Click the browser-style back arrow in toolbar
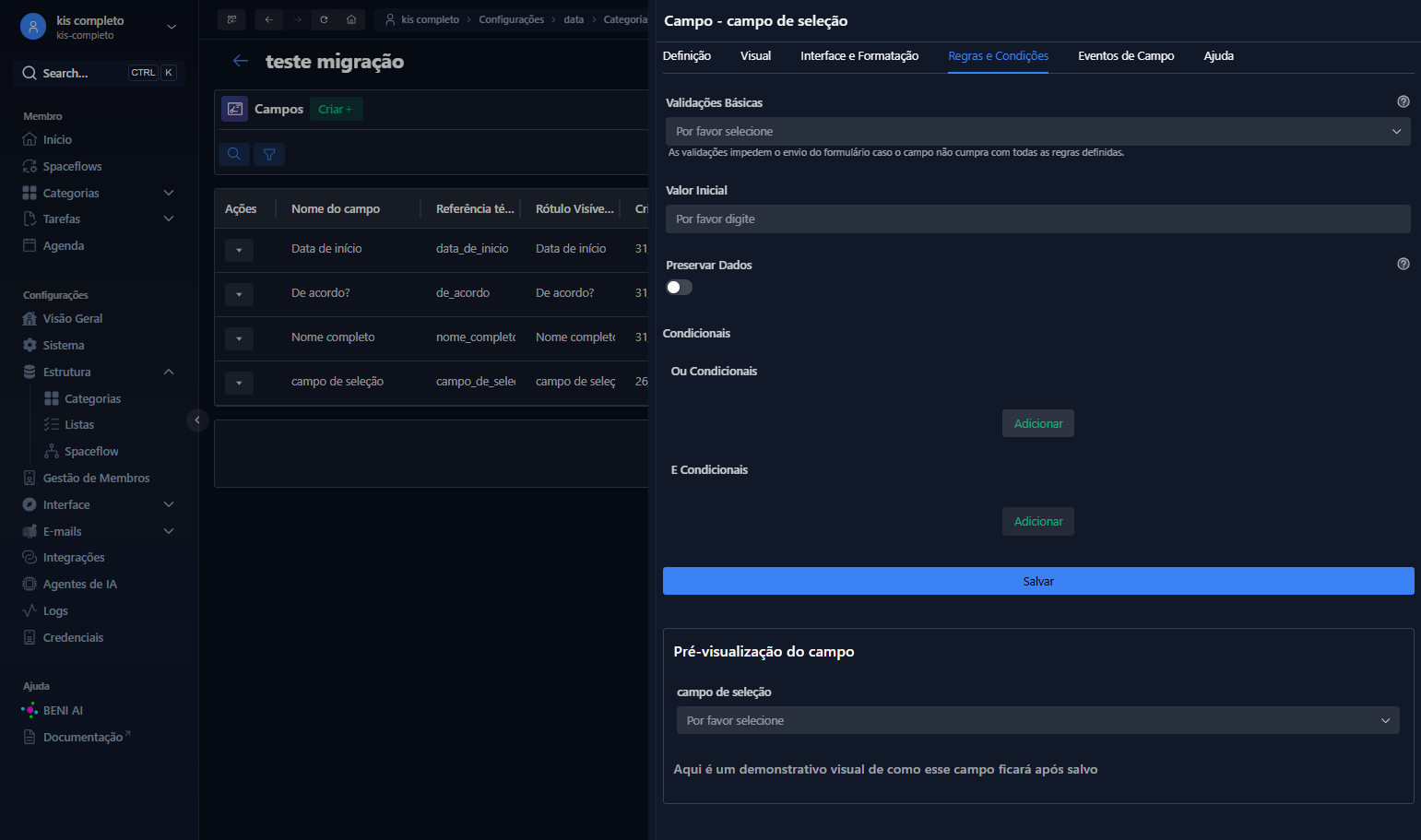The image size is (1421, 840). [268, 19]
